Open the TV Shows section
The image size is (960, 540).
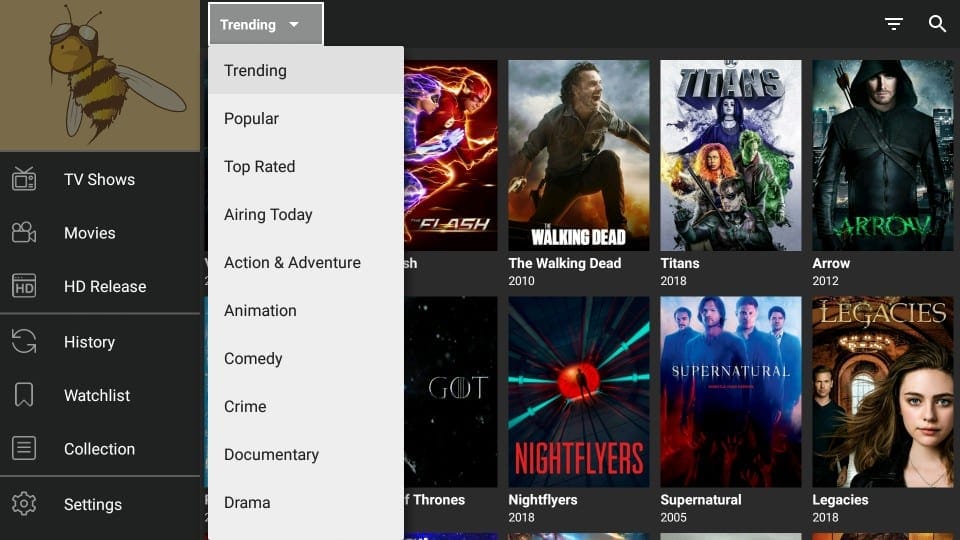pyautogui.click(x=100, y=179)
